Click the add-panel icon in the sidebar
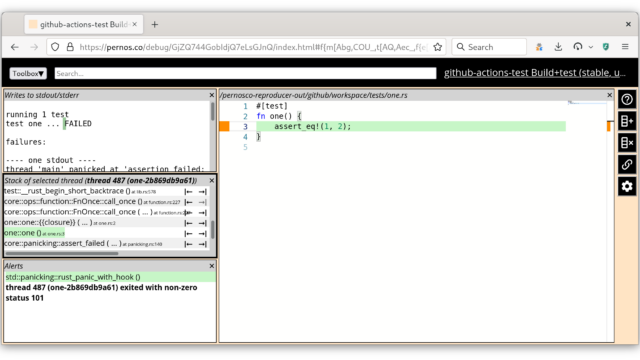 pyautogui.click(x=627, y=121)
